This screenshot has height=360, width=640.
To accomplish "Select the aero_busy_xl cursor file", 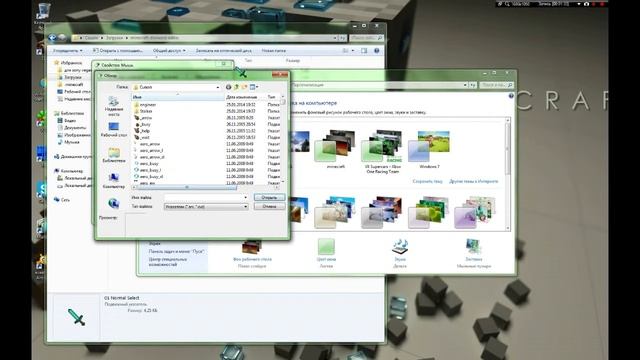I will pos(149,176).
